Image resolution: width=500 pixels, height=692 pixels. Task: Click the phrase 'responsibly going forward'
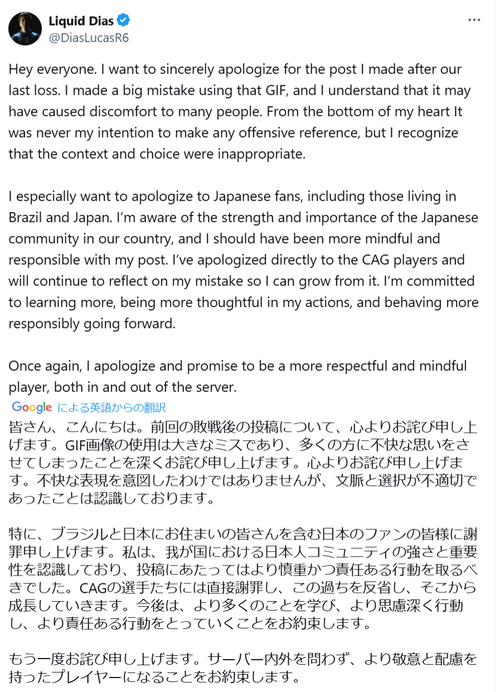(x=92, y=324)
